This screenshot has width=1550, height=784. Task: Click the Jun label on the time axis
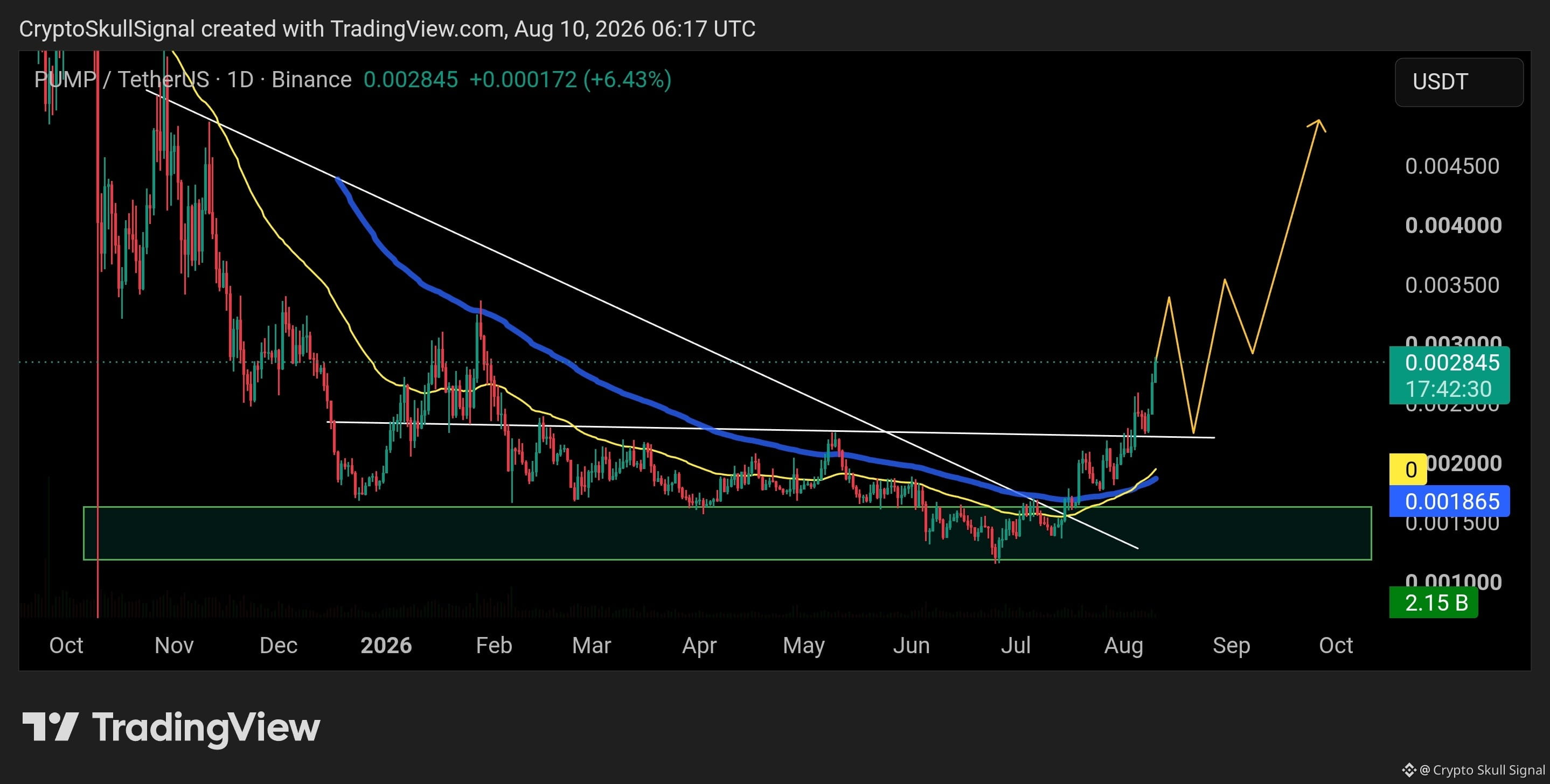click(911, 645)
